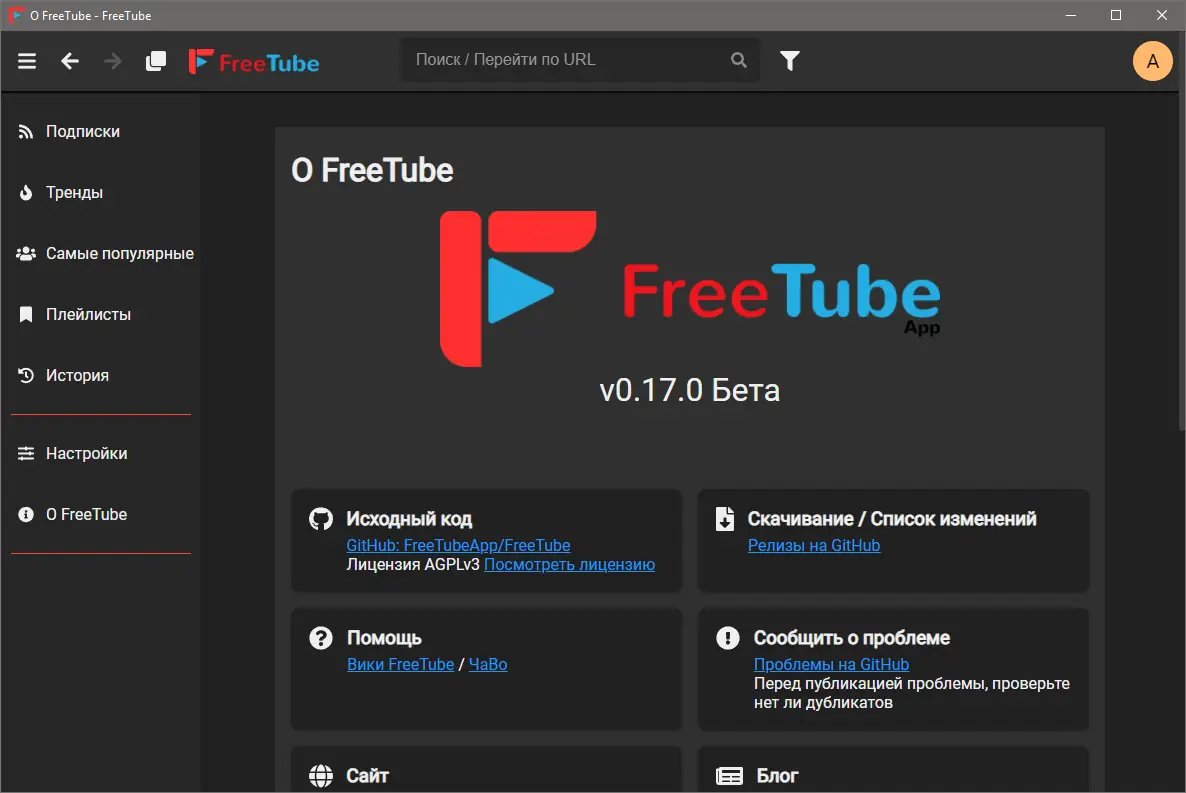Open История in the sidebar
Screen dimensions: 1186x793
101,375
